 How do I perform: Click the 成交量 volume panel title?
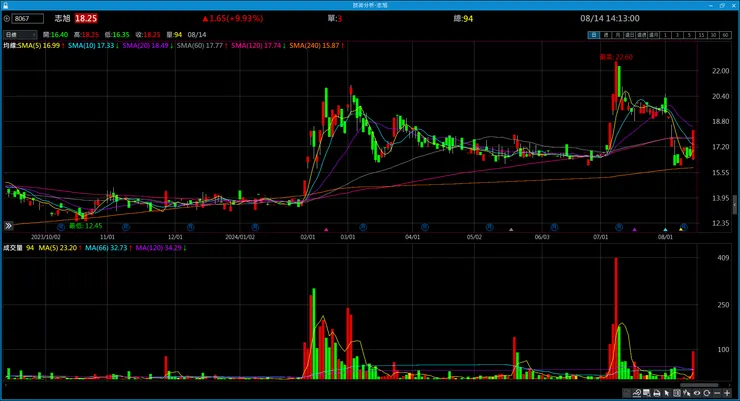(13, 248)
